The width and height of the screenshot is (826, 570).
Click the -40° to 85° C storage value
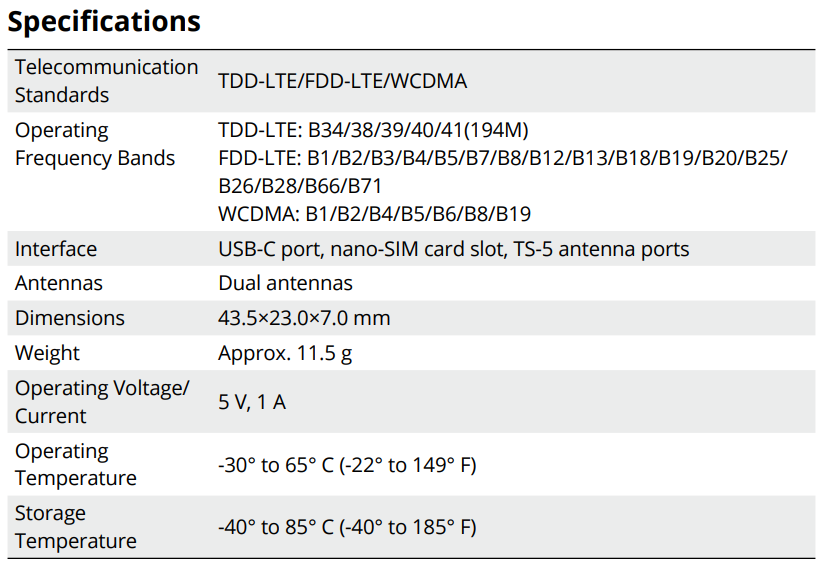[347, 527]
